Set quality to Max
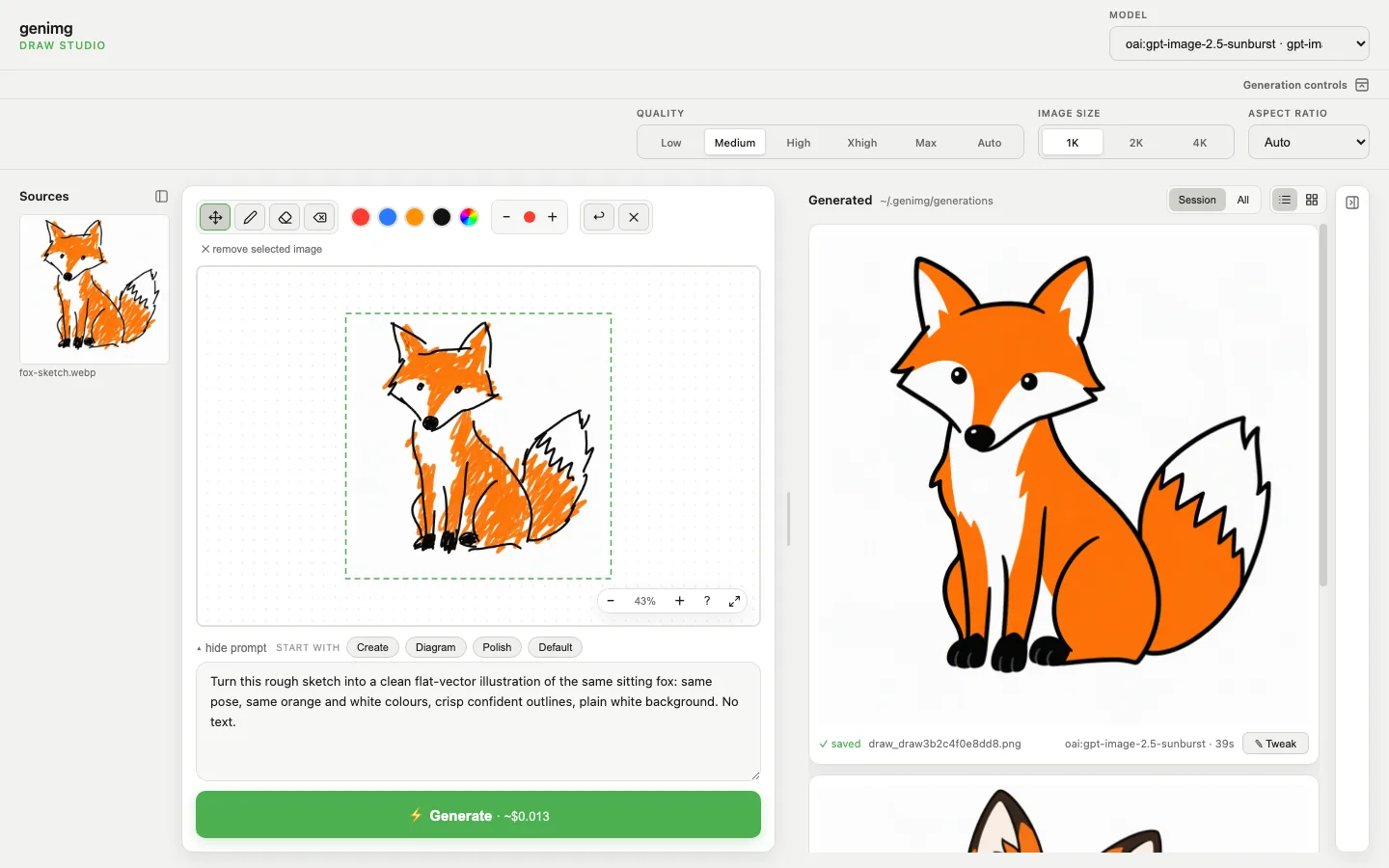Viewport: 1389px width, 868px height. 926,143
